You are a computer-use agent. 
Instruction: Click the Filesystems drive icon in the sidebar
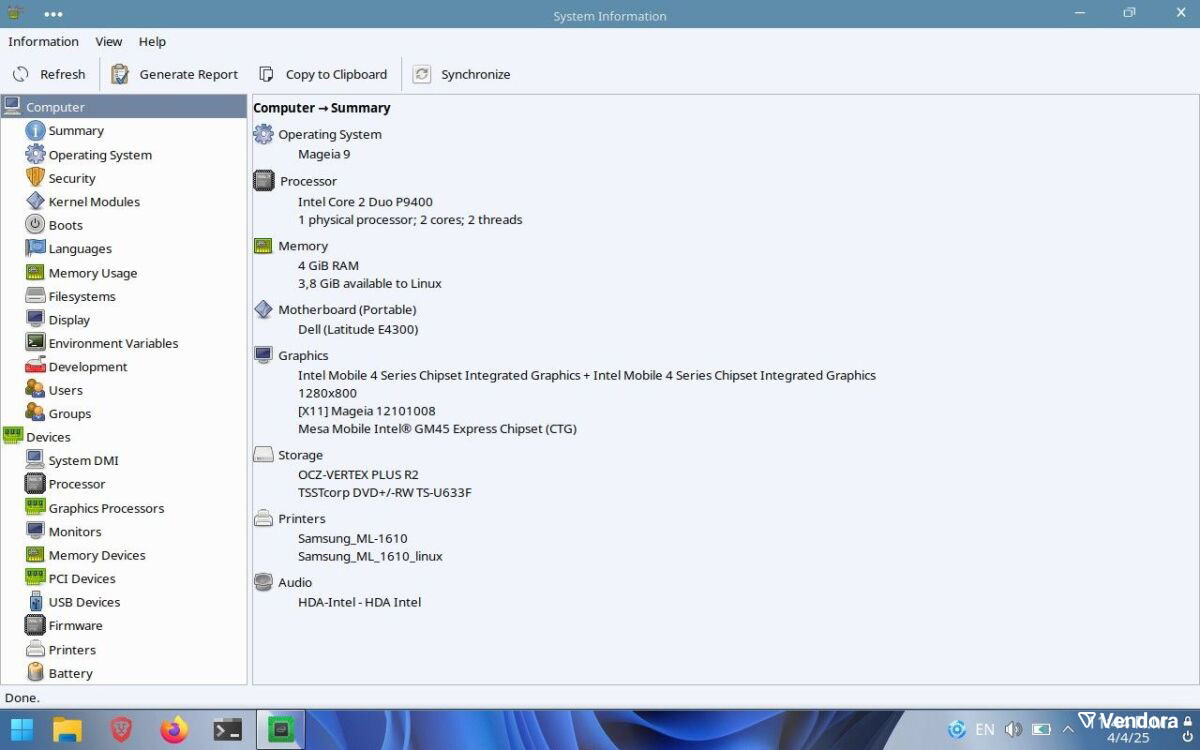[35, 296]
